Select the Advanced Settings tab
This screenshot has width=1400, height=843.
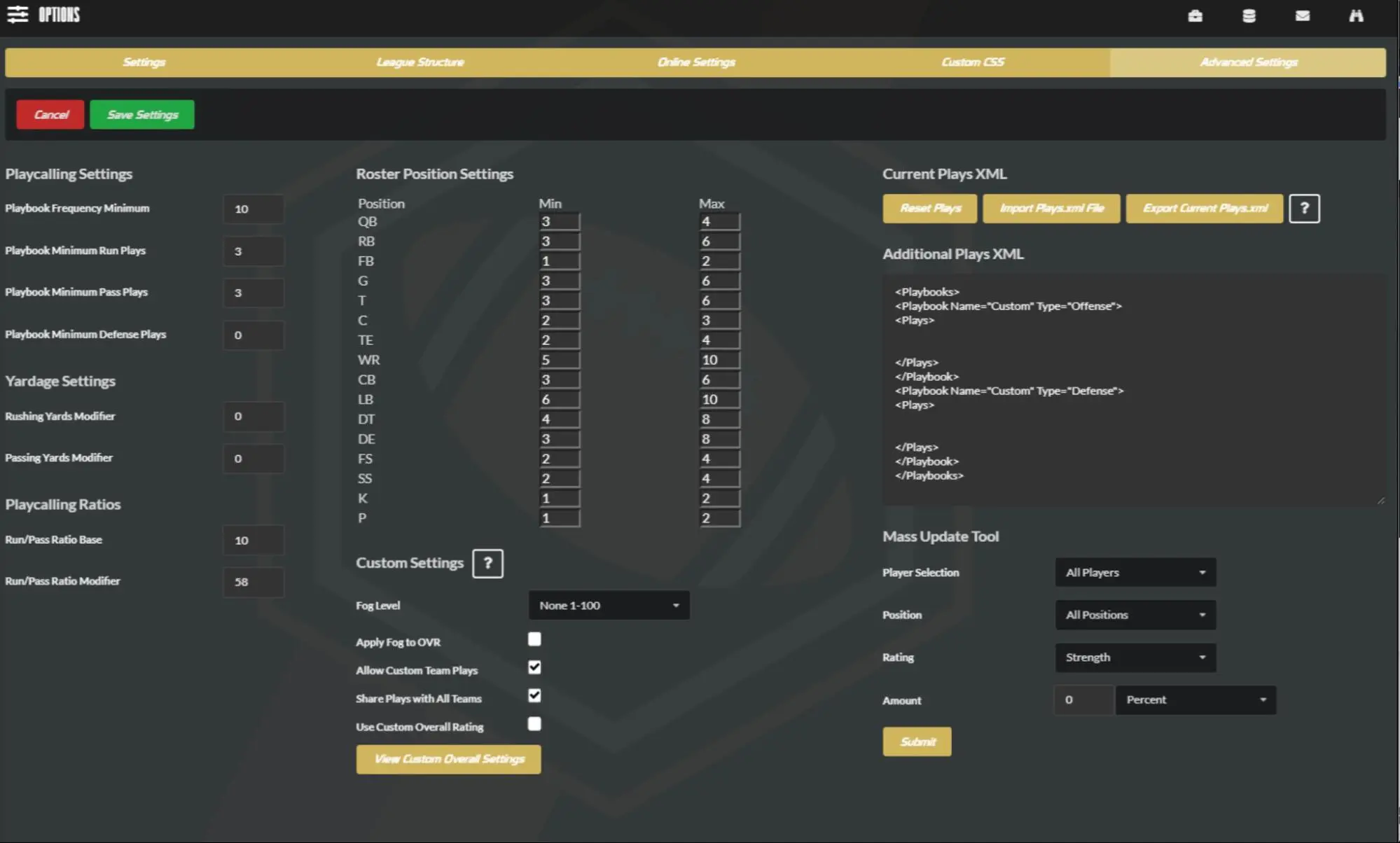coord(1248,62)
